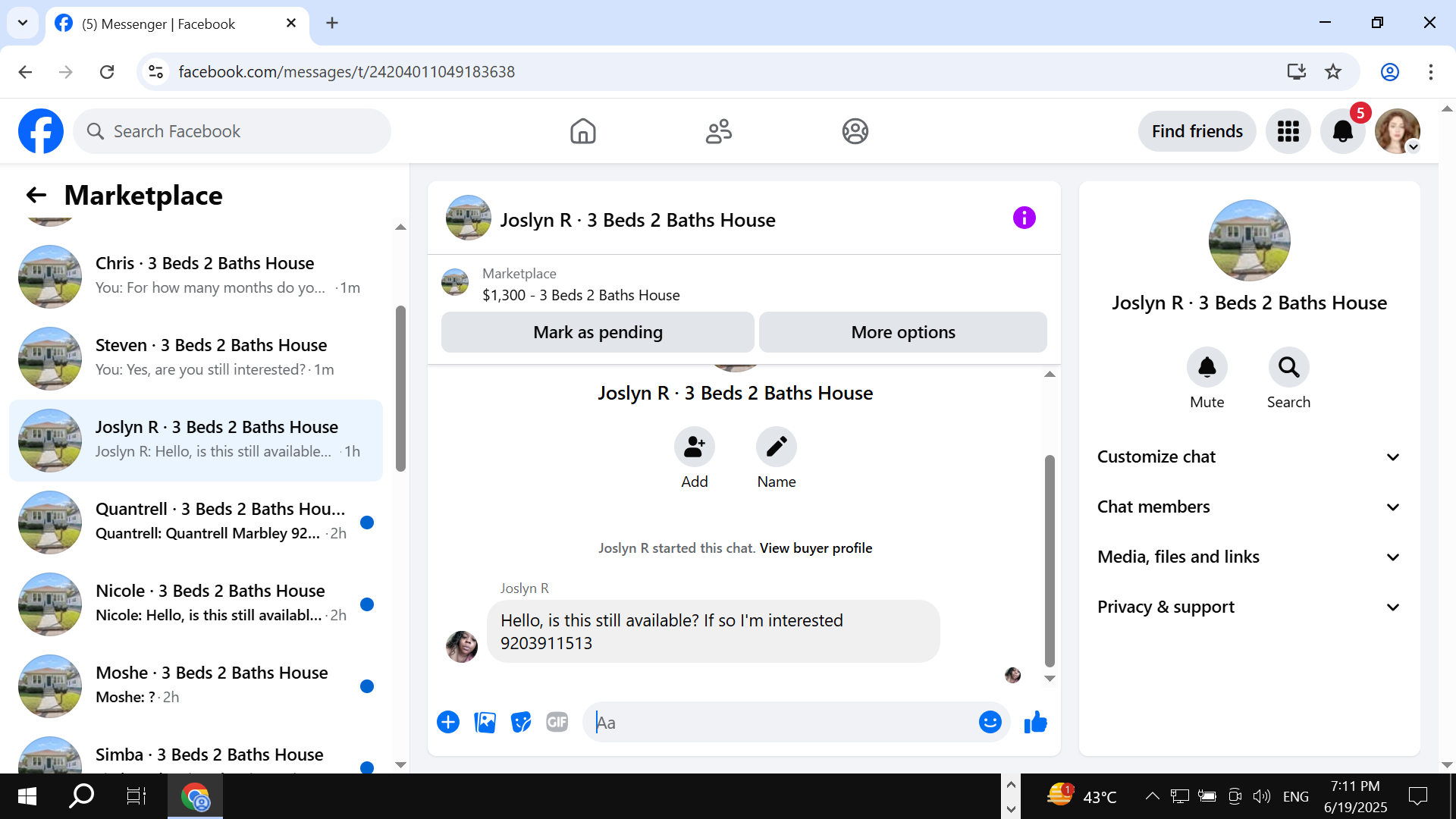The height and width of the screenshot is (819, 1456).
Task: View site information icon in address bar
Action: pyautogui.click(x=155, y=72)
